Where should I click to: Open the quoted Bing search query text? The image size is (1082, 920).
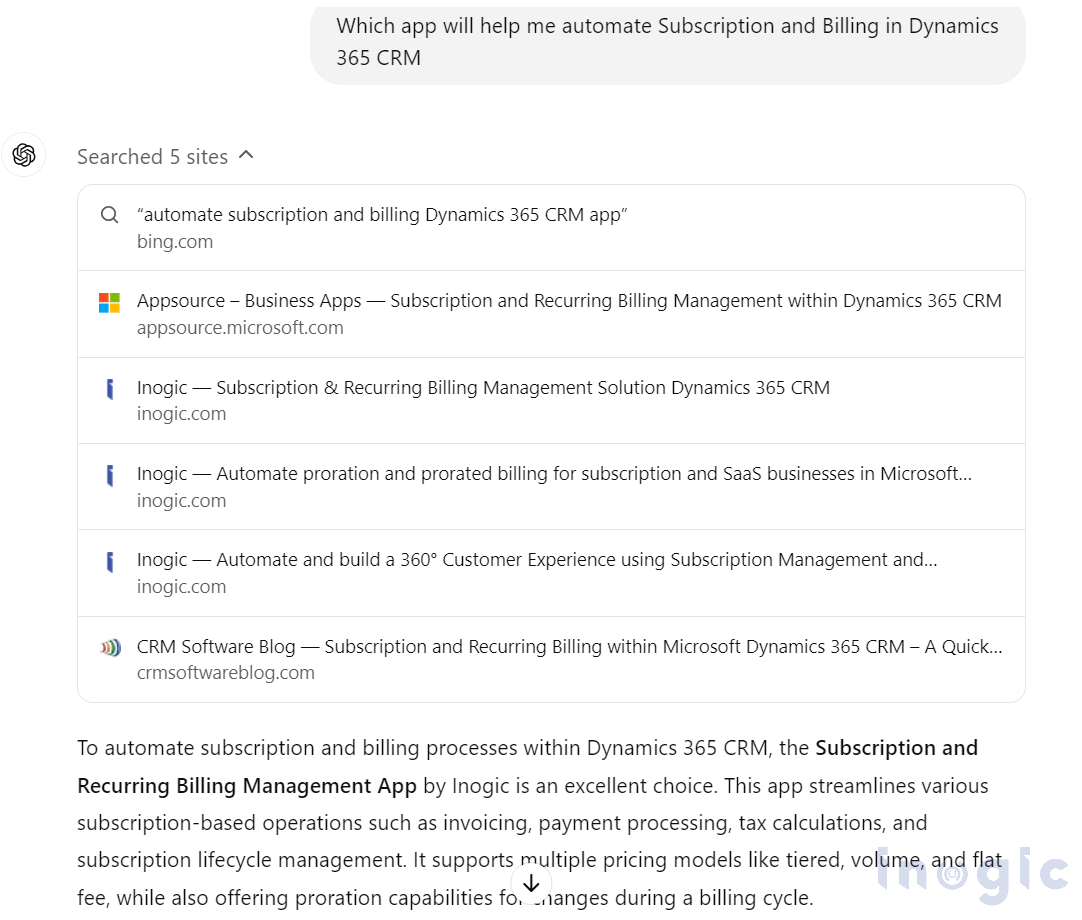pos(382,215)
